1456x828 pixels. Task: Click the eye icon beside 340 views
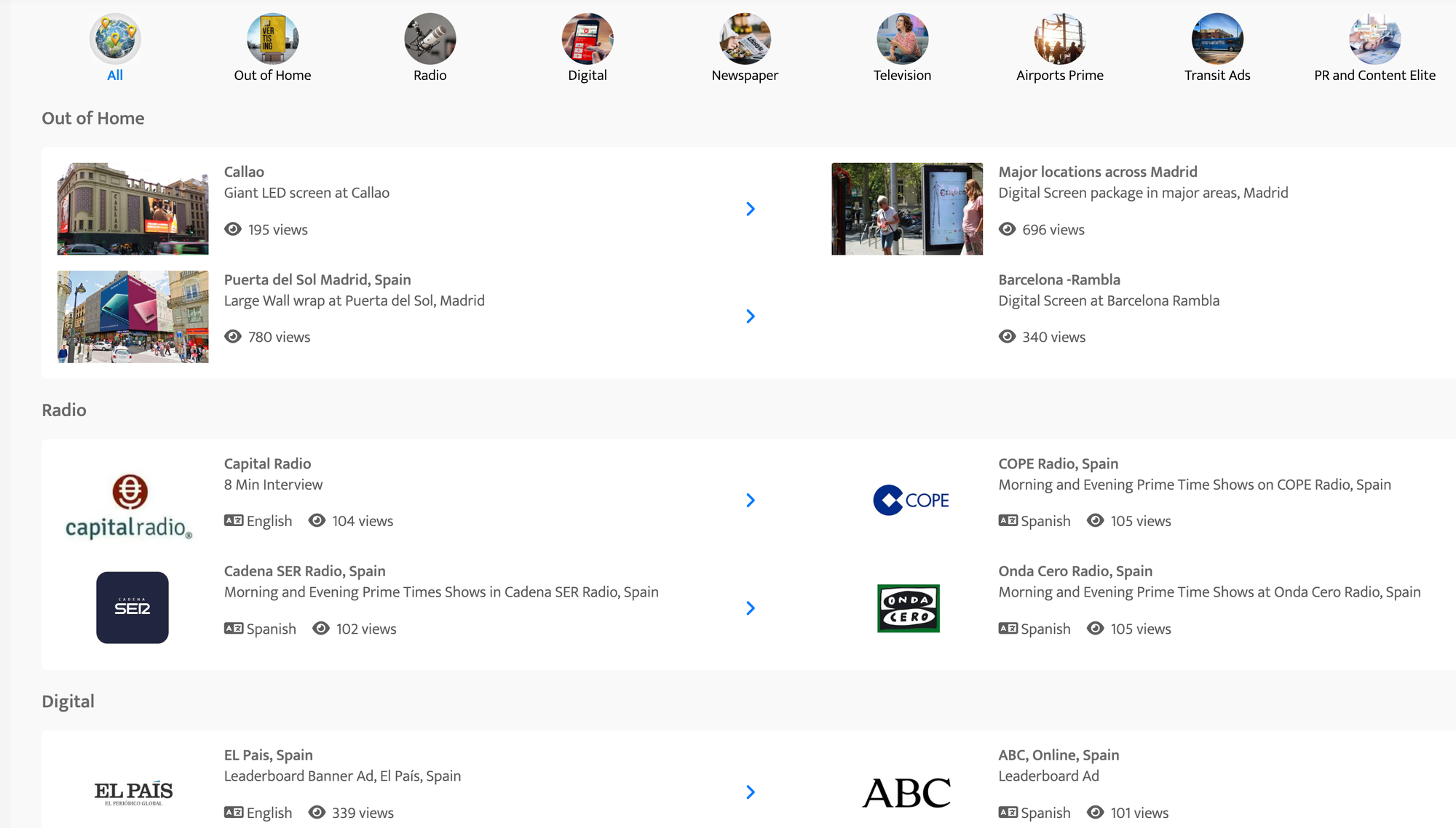pyautogui.click(x=1007, y=336)
